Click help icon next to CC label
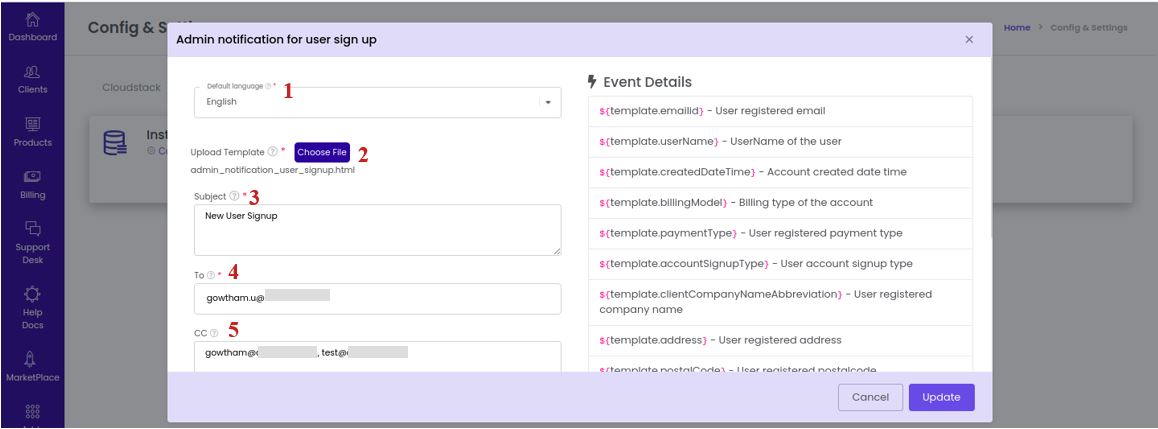The width and height of the screenshot is (1158, 429). click(214, 333)
